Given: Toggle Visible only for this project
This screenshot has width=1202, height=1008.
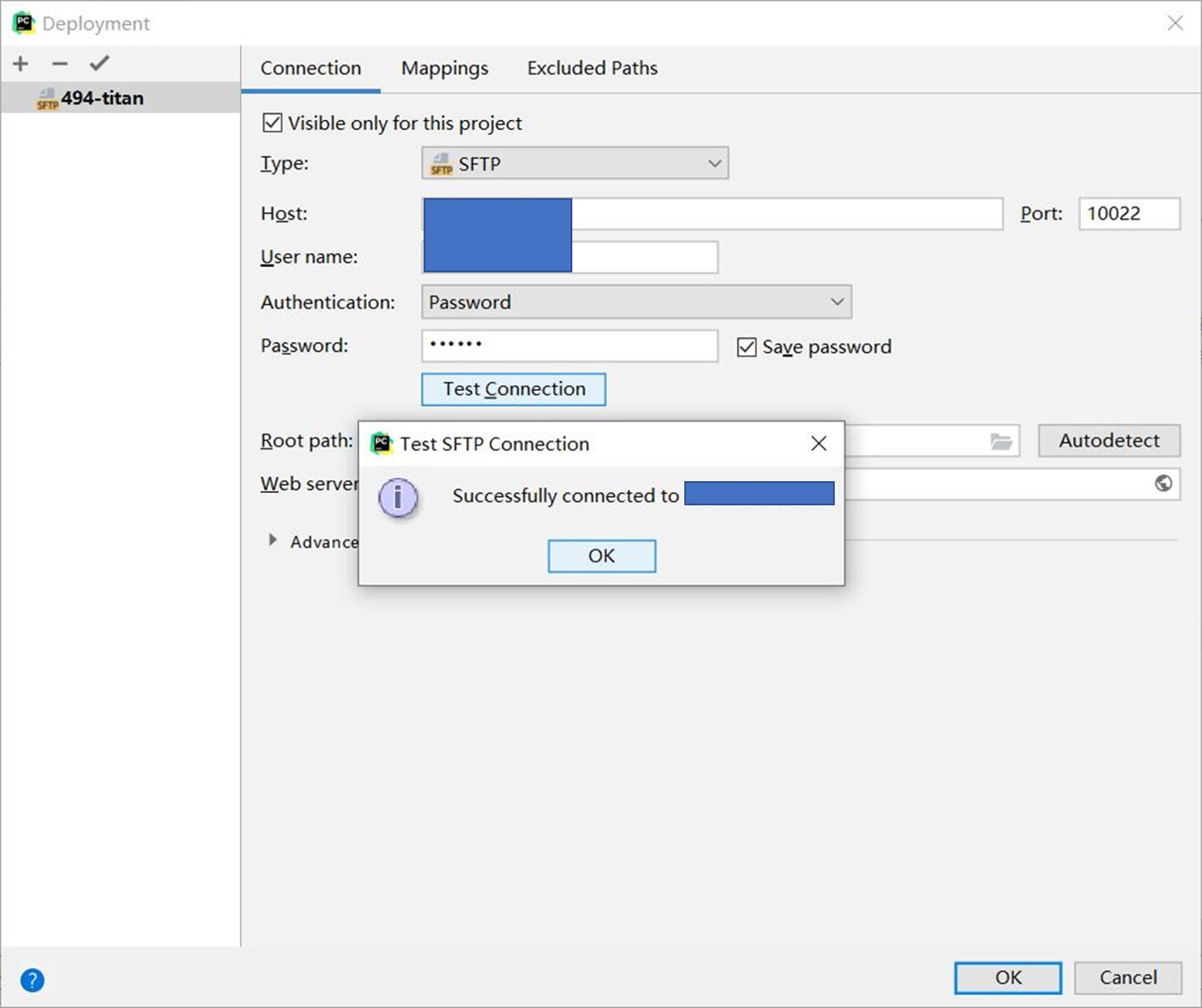Looking at the screenshot, I should pyautogui.click(x=272, y=123).
